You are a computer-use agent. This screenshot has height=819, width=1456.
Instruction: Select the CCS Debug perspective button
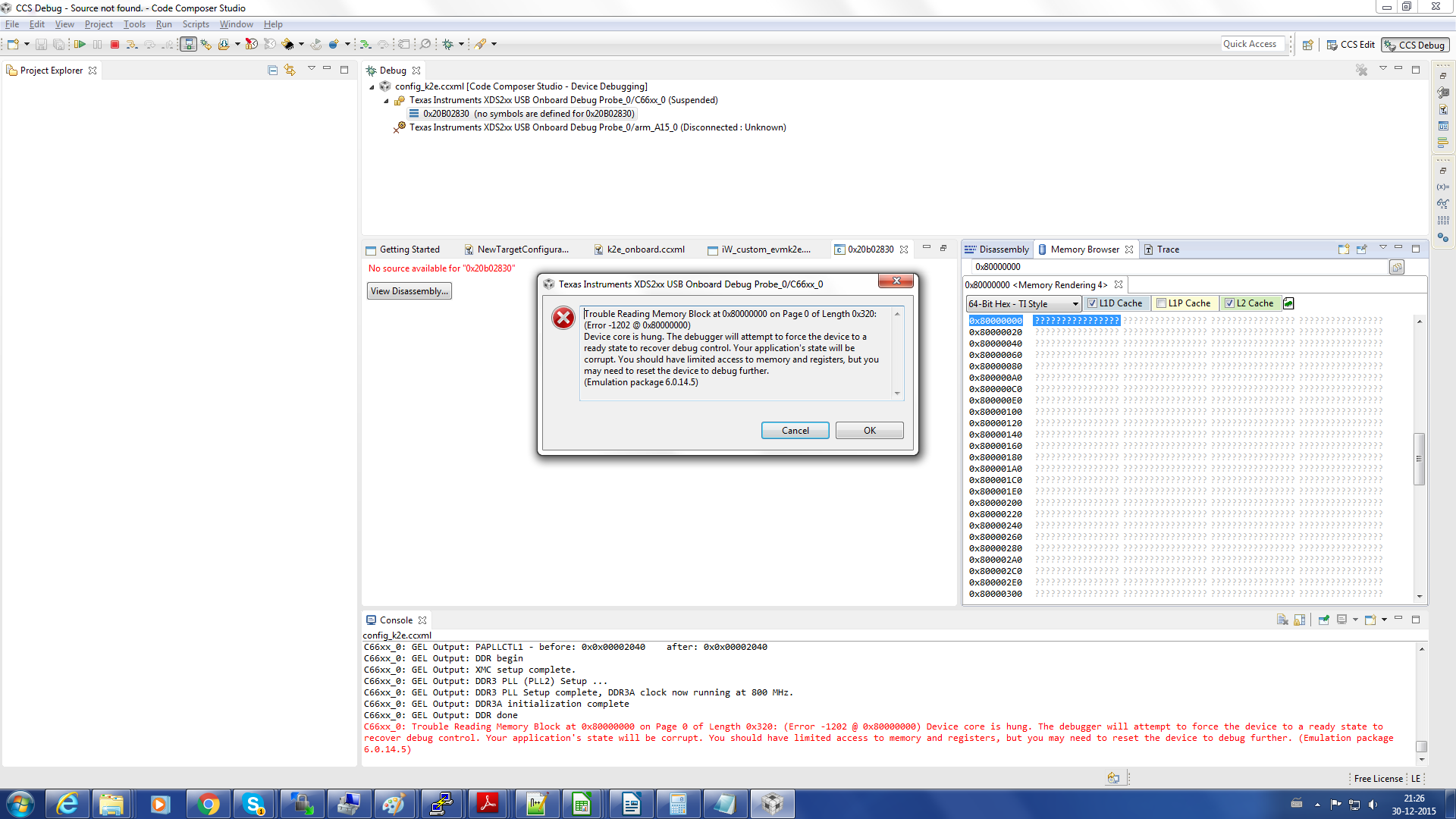tap(1414, 45)
